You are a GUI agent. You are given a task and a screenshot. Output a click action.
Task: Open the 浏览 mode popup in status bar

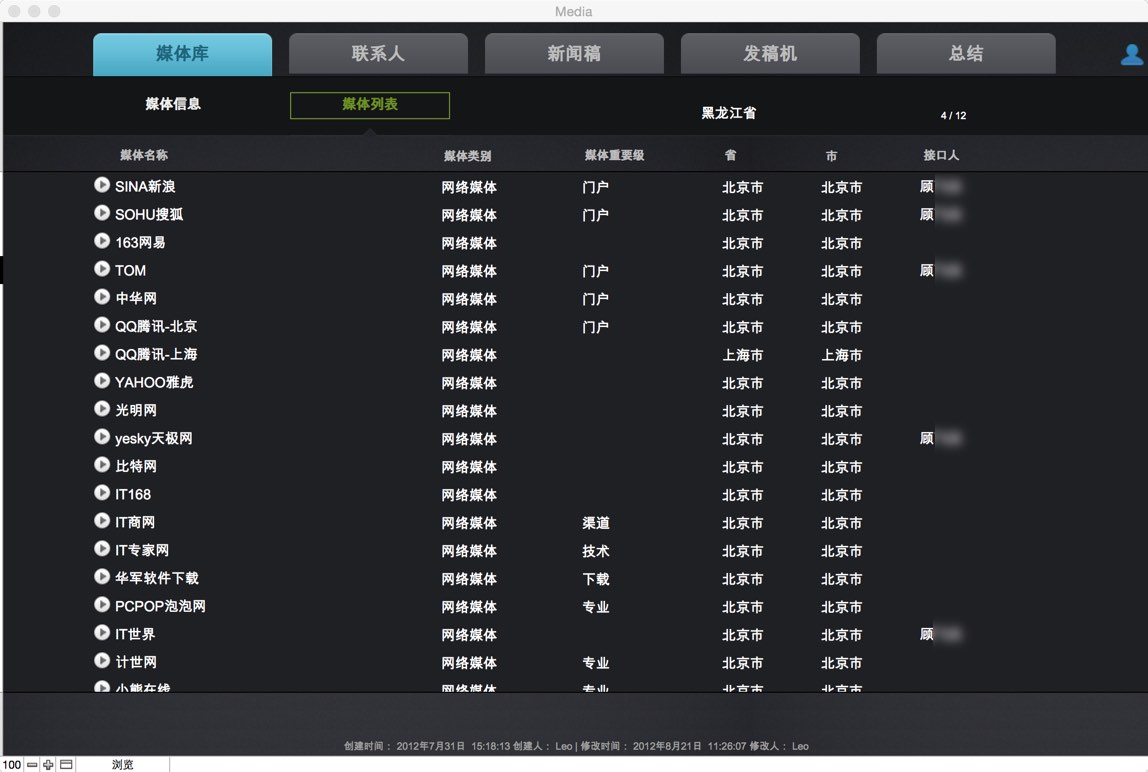click(x=123, y=765)
